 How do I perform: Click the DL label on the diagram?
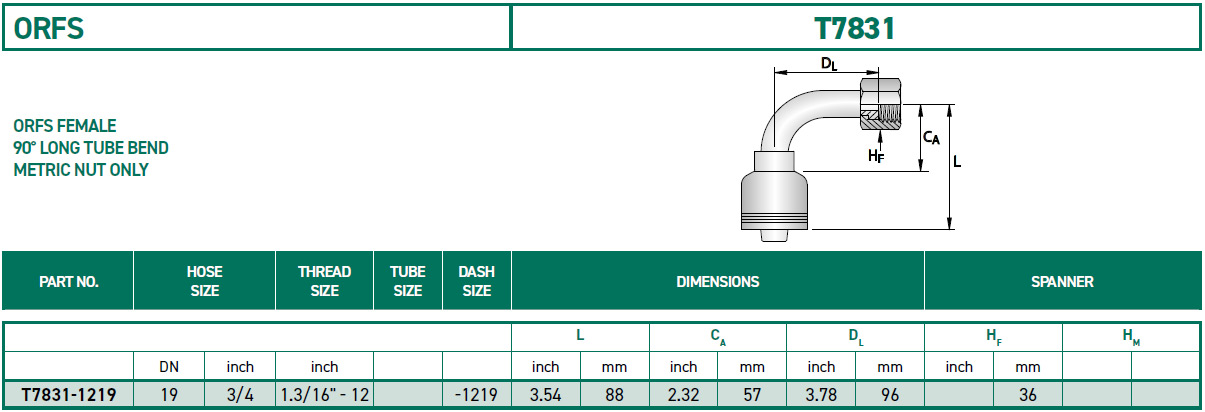point(829,65)
